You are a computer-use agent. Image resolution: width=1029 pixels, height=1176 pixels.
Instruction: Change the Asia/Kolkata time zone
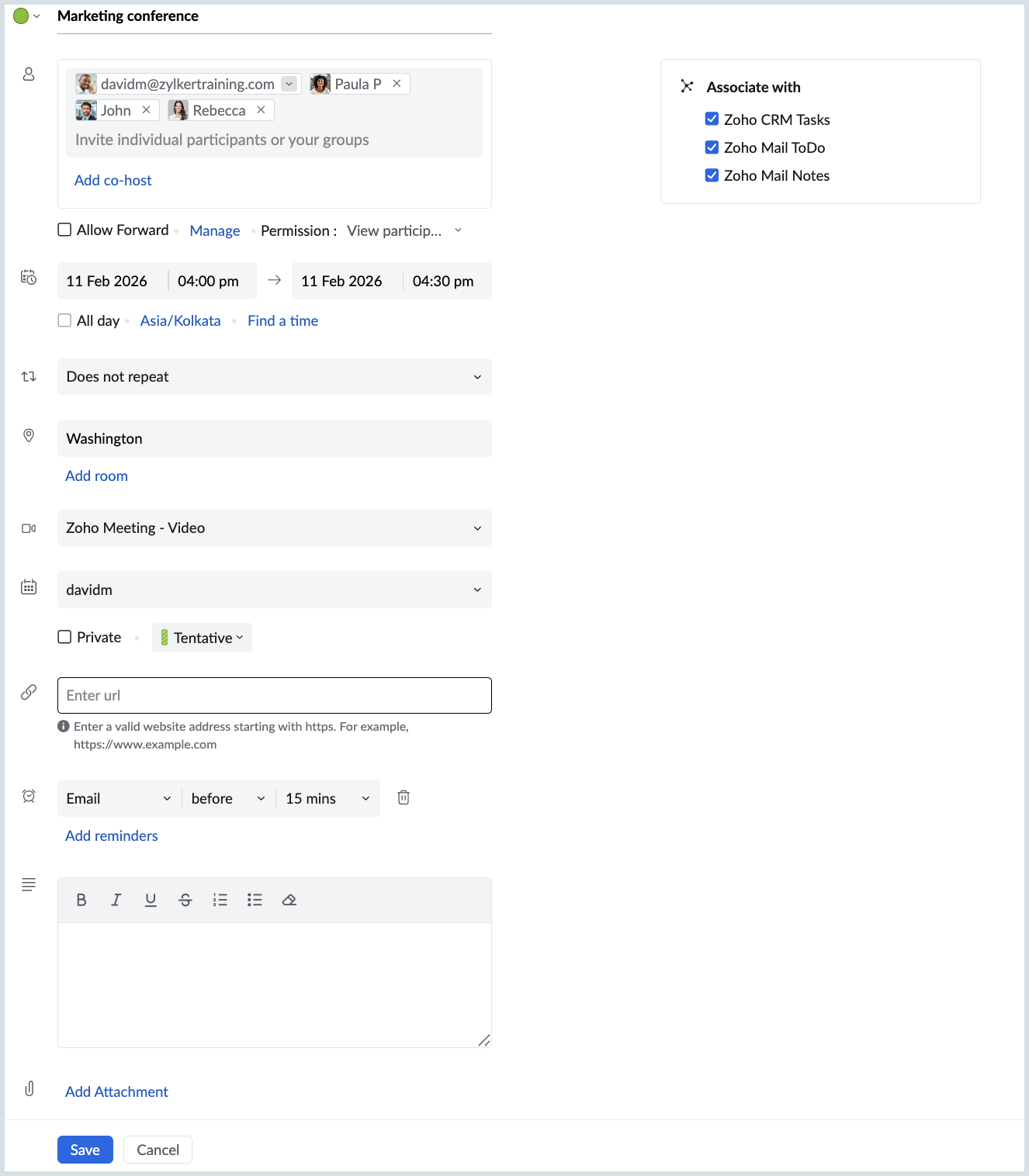point(181,320)
